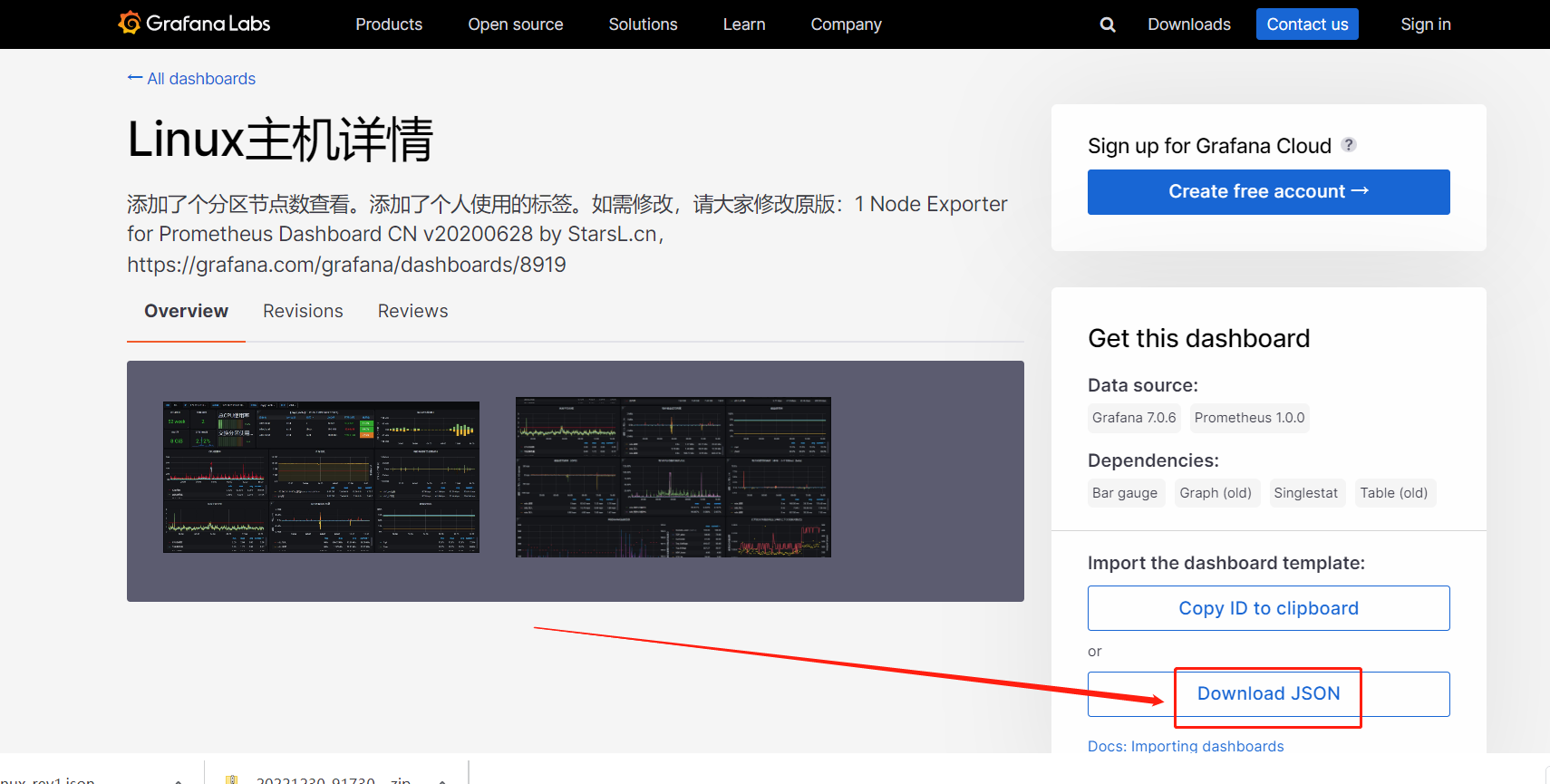Click the Prometheus 1.0.0 tag
1550x784 pixels.
click(1249, 418)
